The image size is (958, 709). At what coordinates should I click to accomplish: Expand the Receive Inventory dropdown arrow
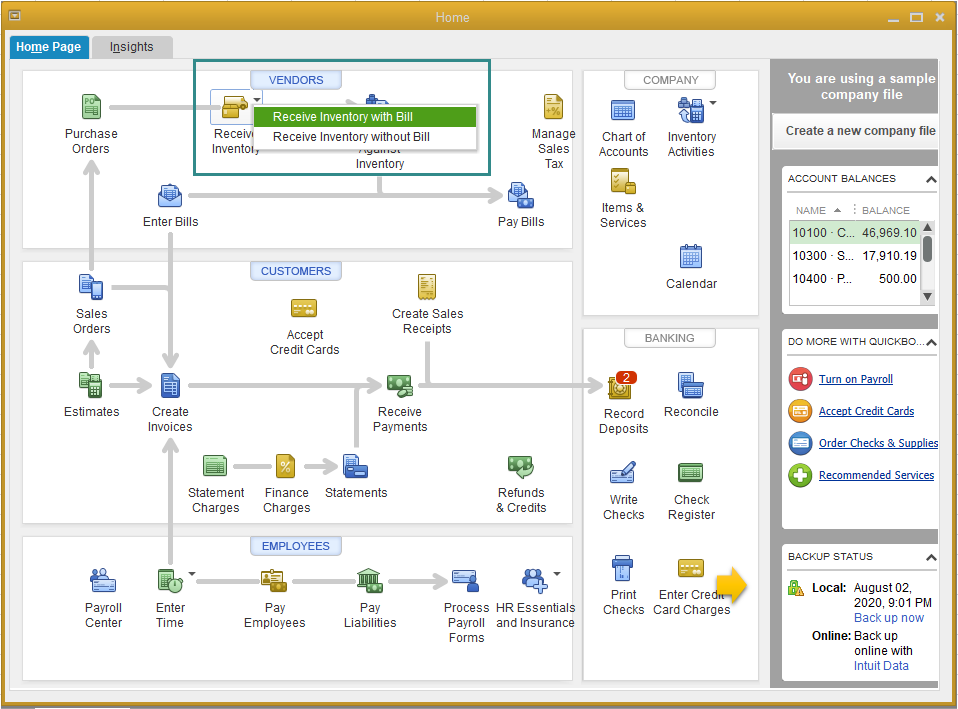tap(257, 100)
